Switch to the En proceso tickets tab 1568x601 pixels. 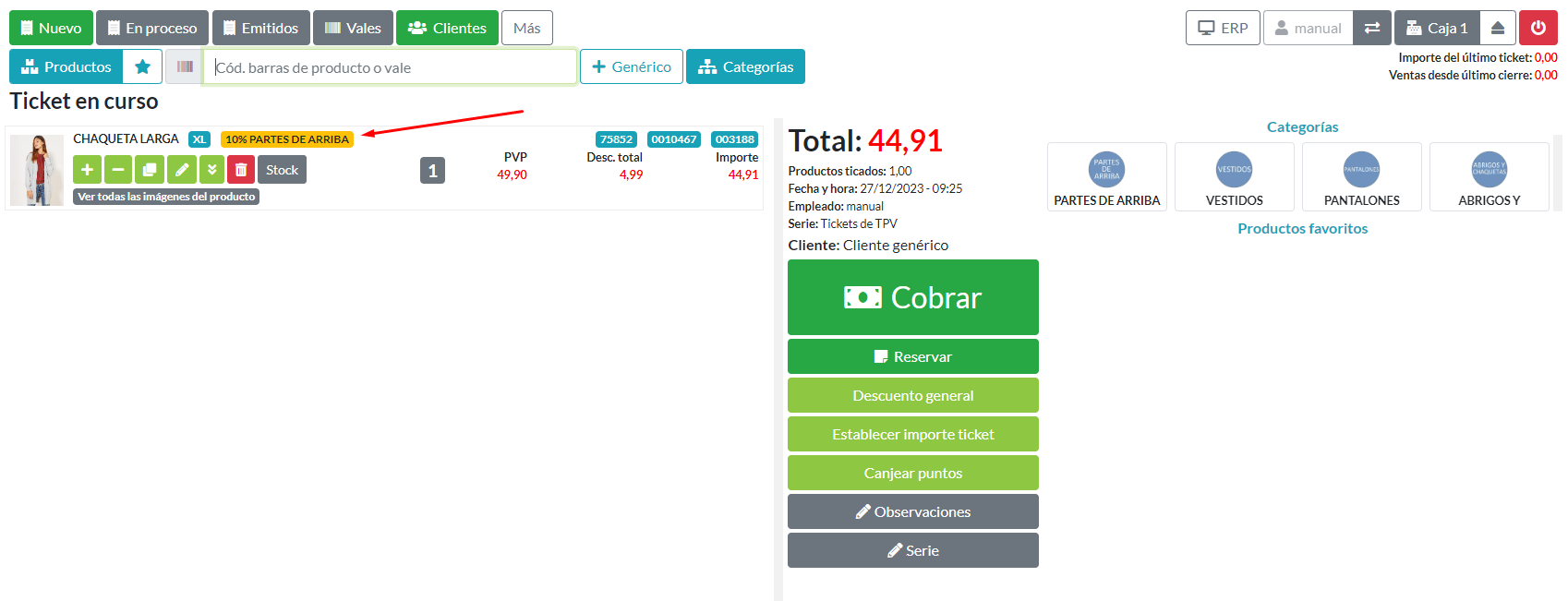coord(152,28)
